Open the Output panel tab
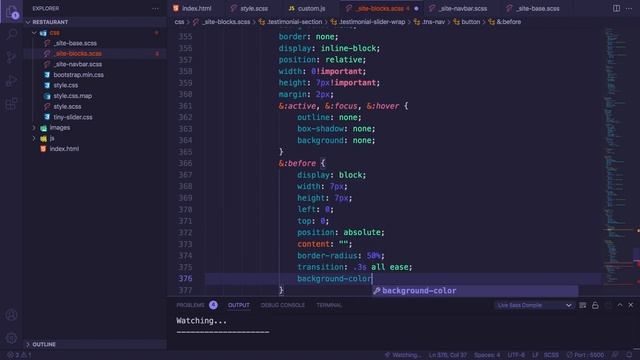 point(239,305)
